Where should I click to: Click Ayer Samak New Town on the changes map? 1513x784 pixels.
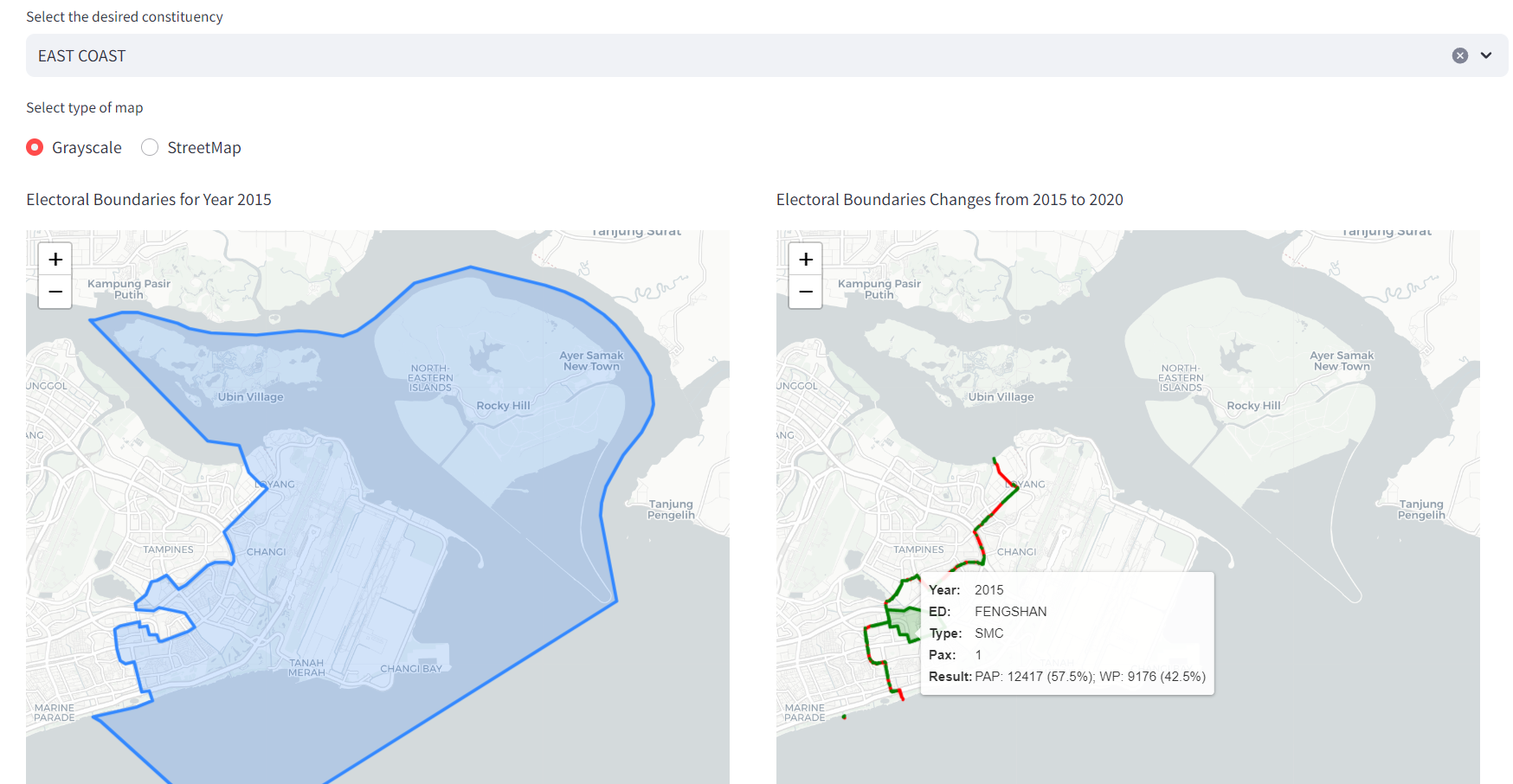point(1341,361)
